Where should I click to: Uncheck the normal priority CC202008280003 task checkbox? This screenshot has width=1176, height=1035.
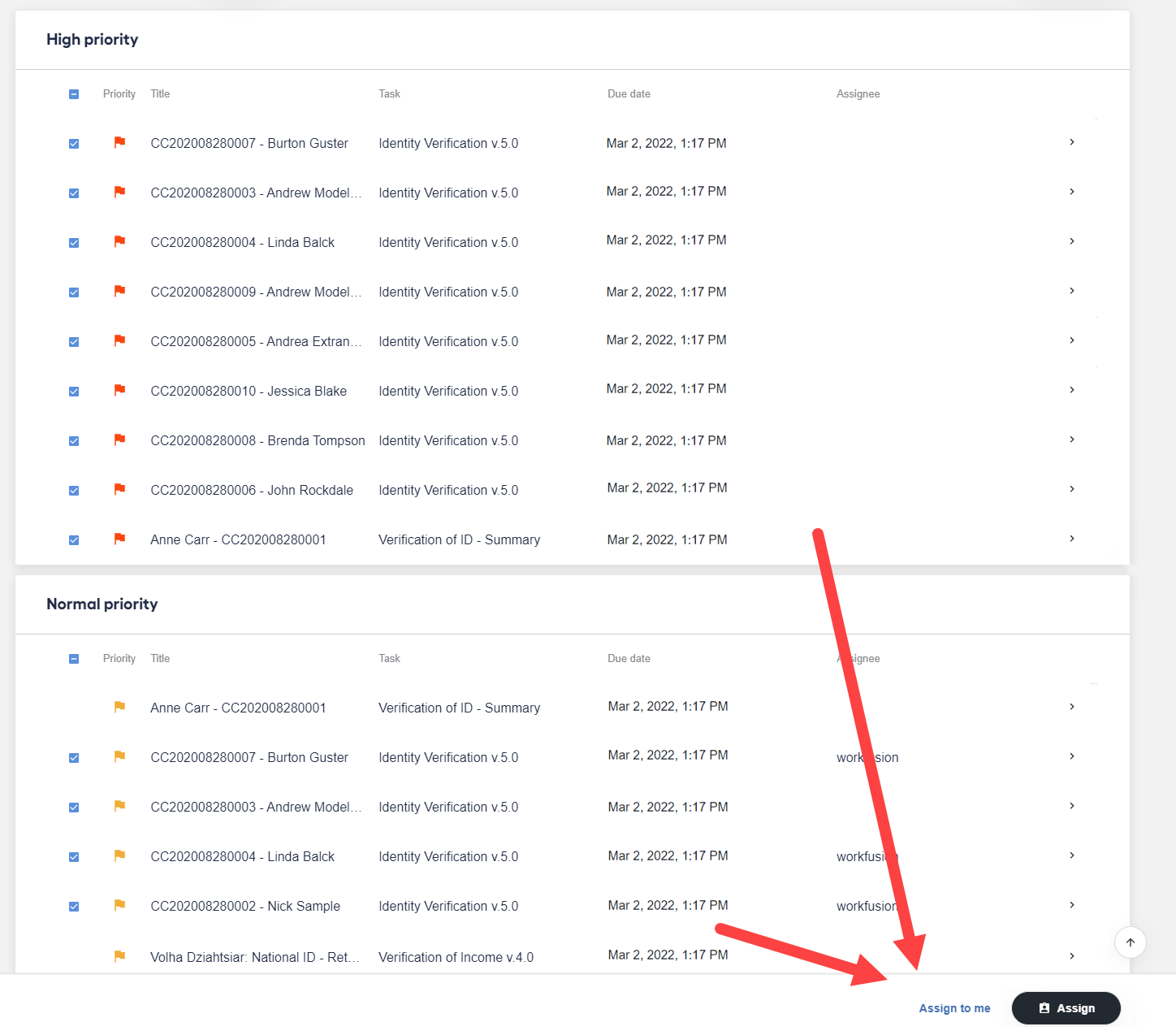tap(74, 808)
